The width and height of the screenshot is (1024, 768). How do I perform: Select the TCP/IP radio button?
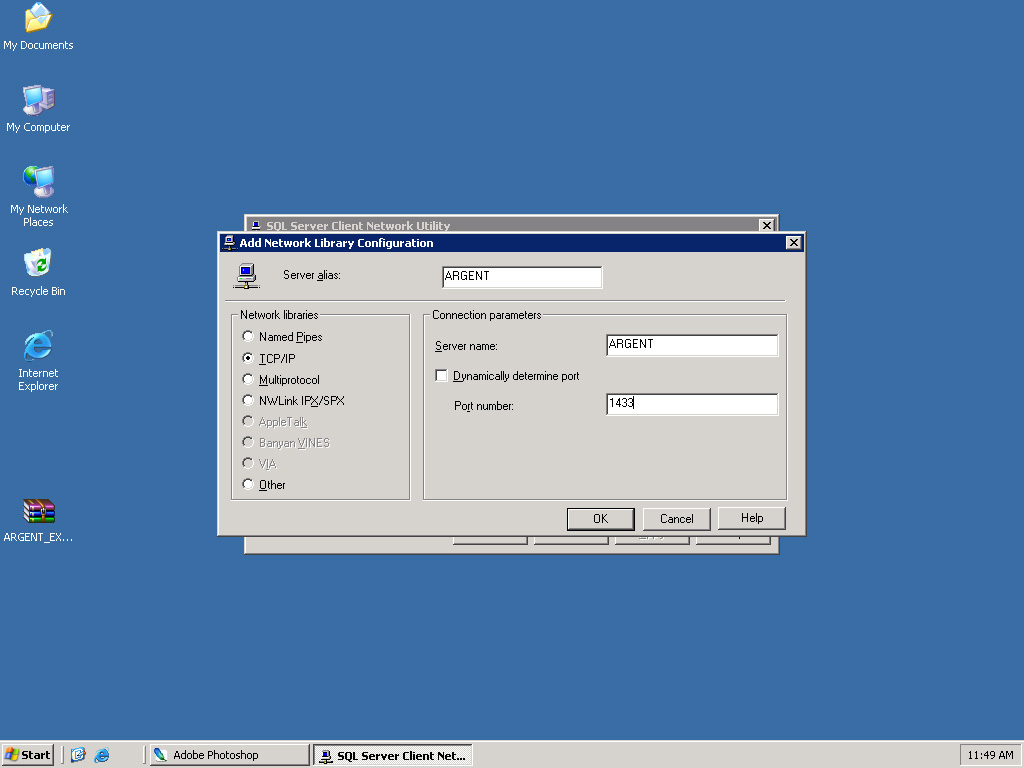(x=249, y=358)
